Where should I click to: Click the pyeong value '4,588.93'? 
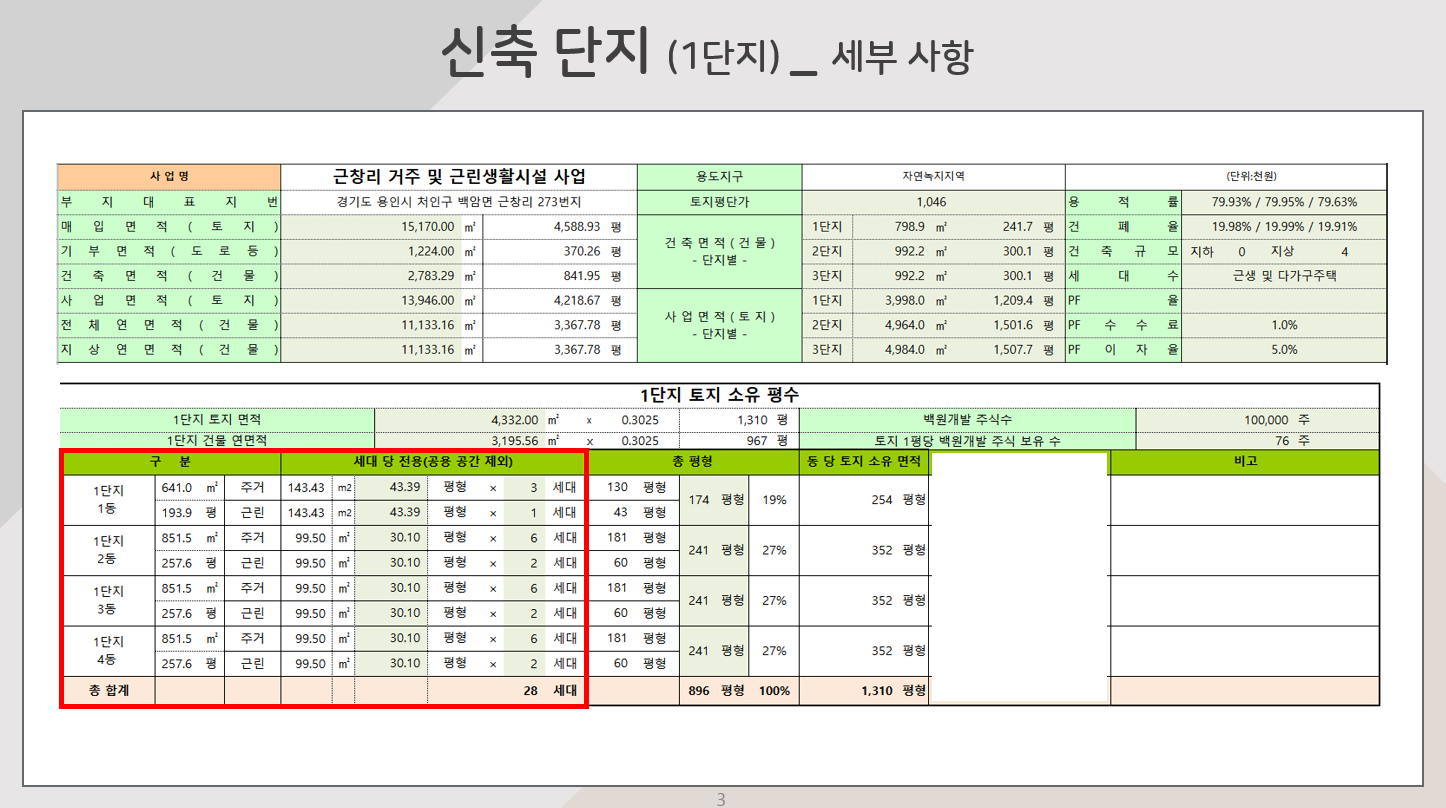(x=575, y=226)
